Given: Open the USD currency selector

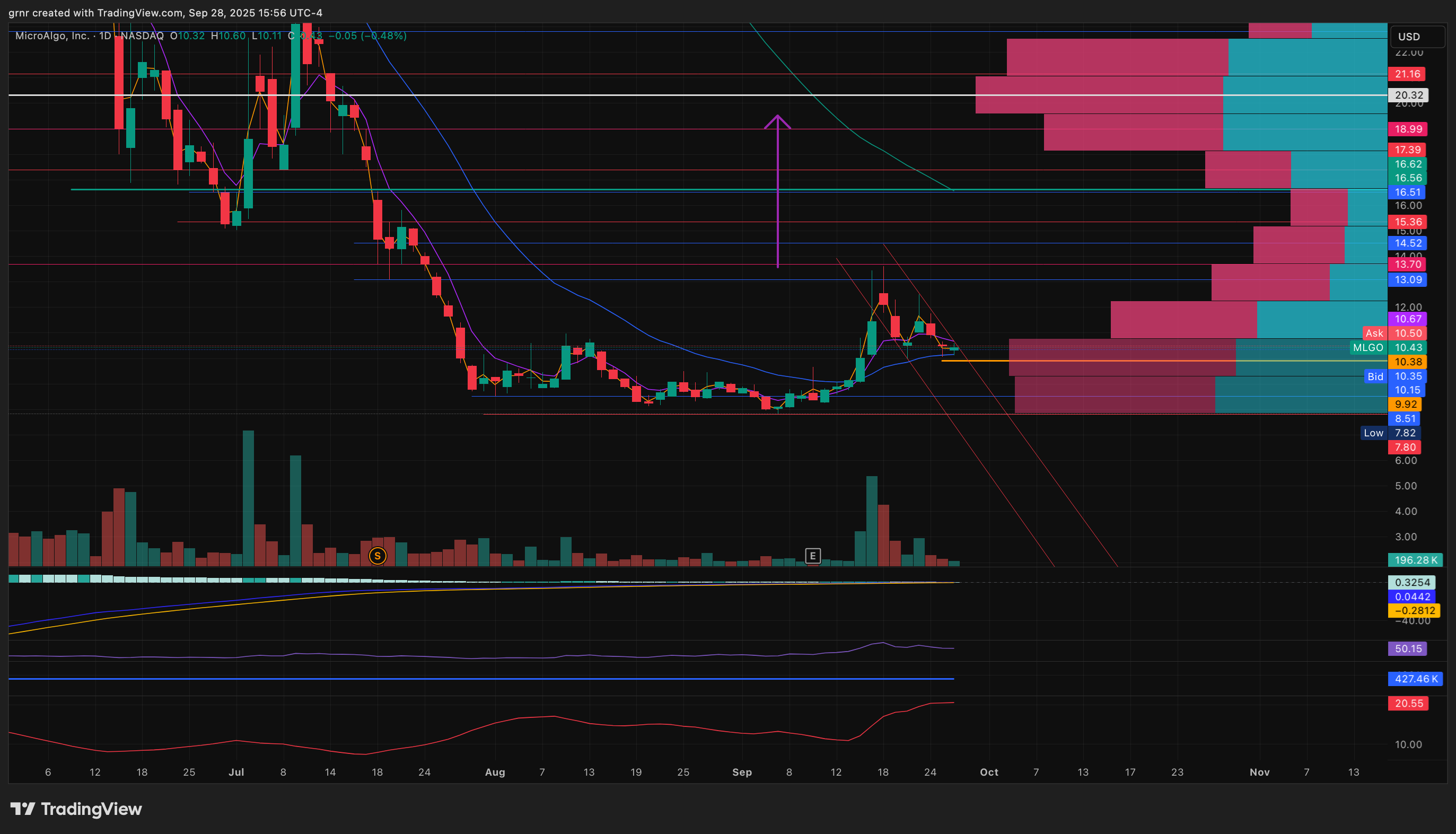Looking at the screenshot, I should coord(1418,37).
